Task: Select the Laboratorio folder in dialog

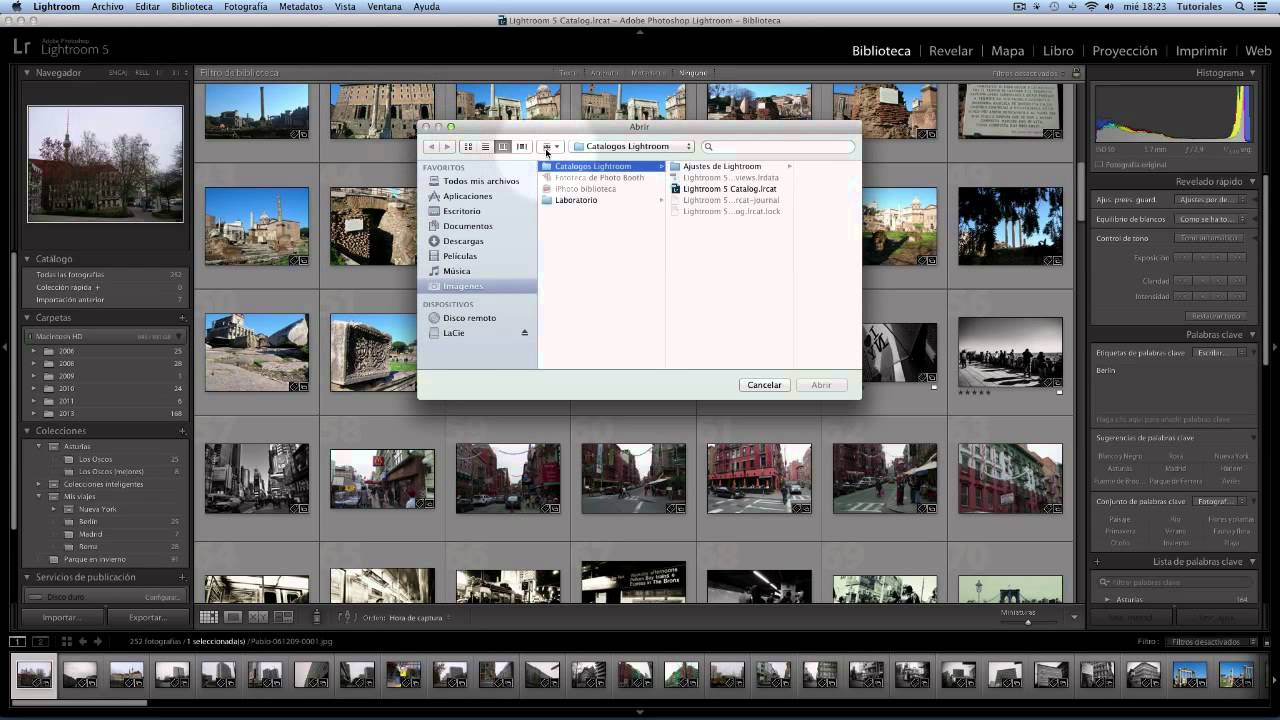Action: click(x=576, y=200)
